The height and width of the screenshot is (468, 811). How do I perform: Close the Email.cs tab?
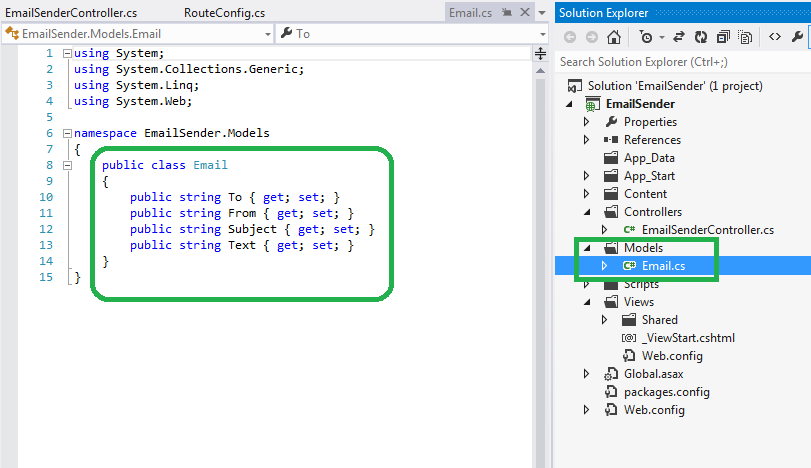pyautogui.click(x=525, y=12)
